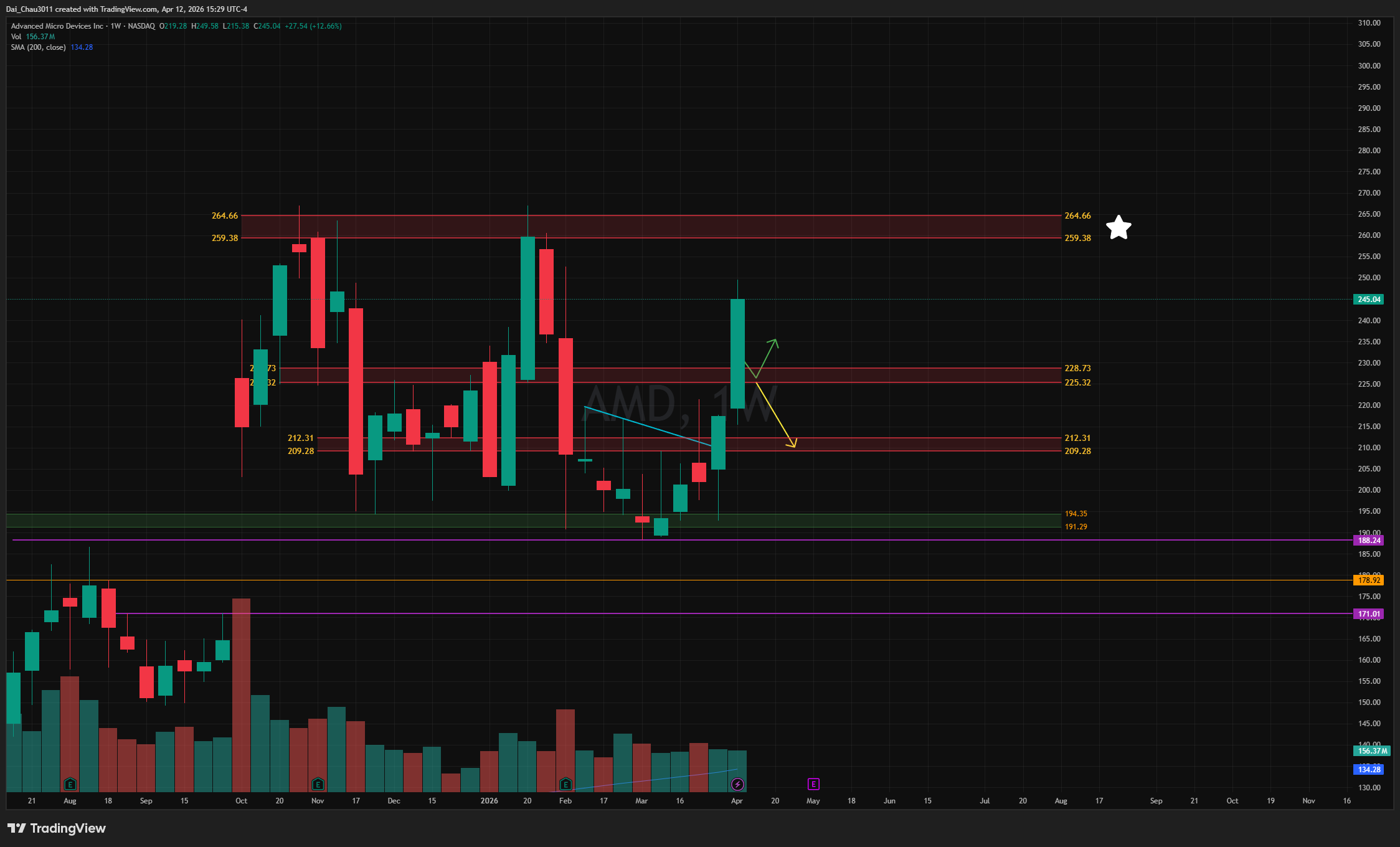The image size is (1400, 847).
Task: Click the August earnings E marker
Action: (70, 784)
